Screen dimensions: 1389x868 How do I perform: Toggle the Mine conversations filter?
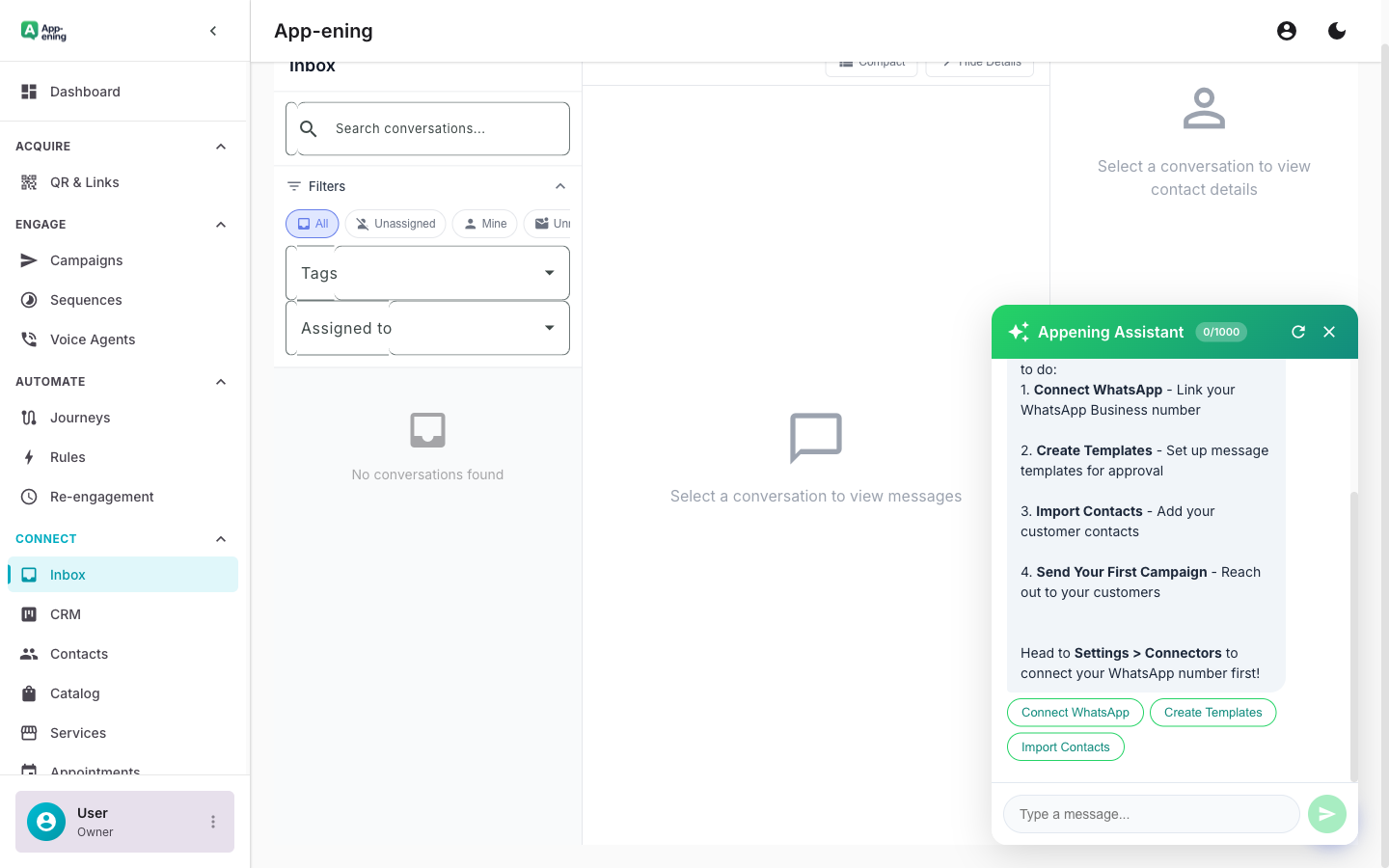(484, 223)
